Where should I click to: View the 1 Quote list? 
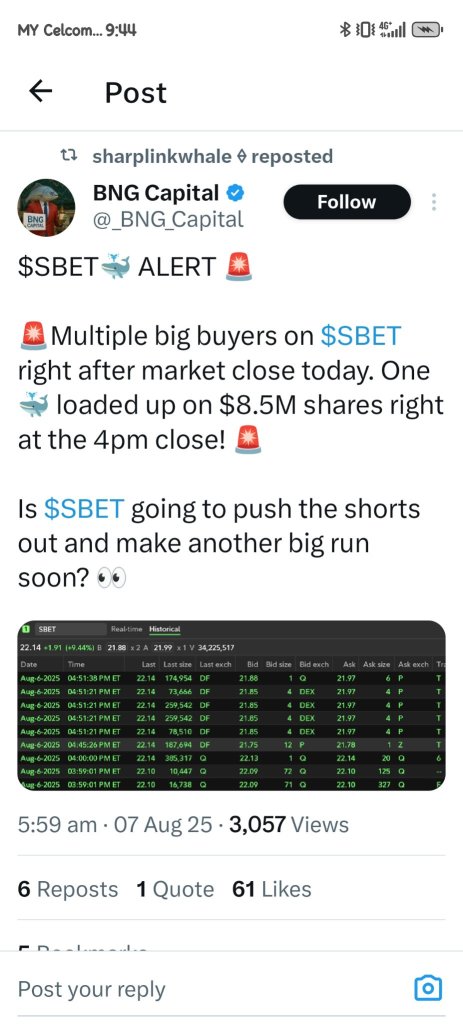tap(175, 889)
